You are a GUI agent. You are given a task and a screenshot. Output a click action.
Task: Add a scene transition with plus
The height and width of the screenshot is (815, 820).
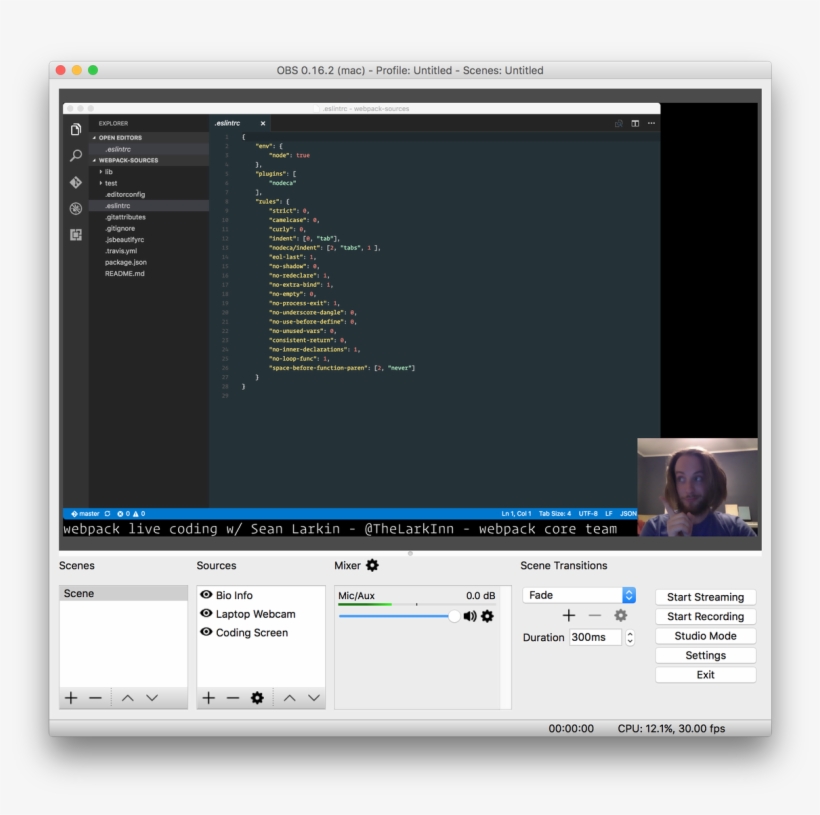click(568, 616)
